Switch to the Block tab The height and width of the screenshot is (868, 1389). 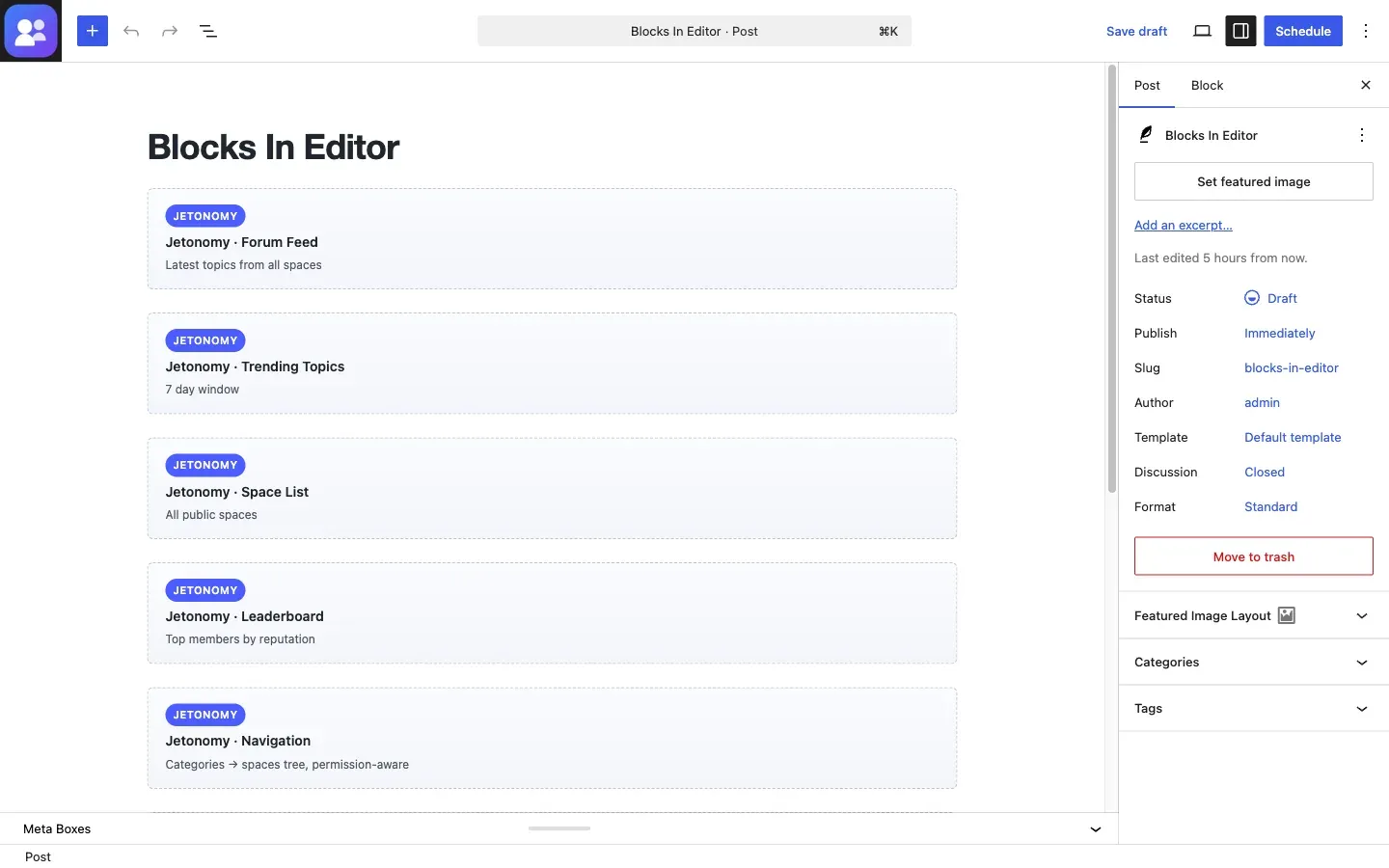1207,85
